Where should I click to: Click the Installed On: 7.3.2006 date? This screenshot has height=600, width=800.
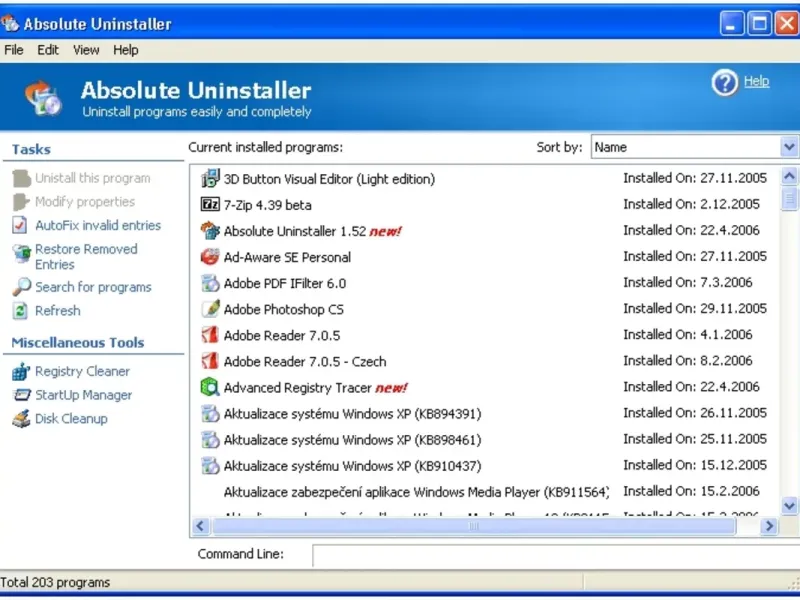[x=688, y=282]
